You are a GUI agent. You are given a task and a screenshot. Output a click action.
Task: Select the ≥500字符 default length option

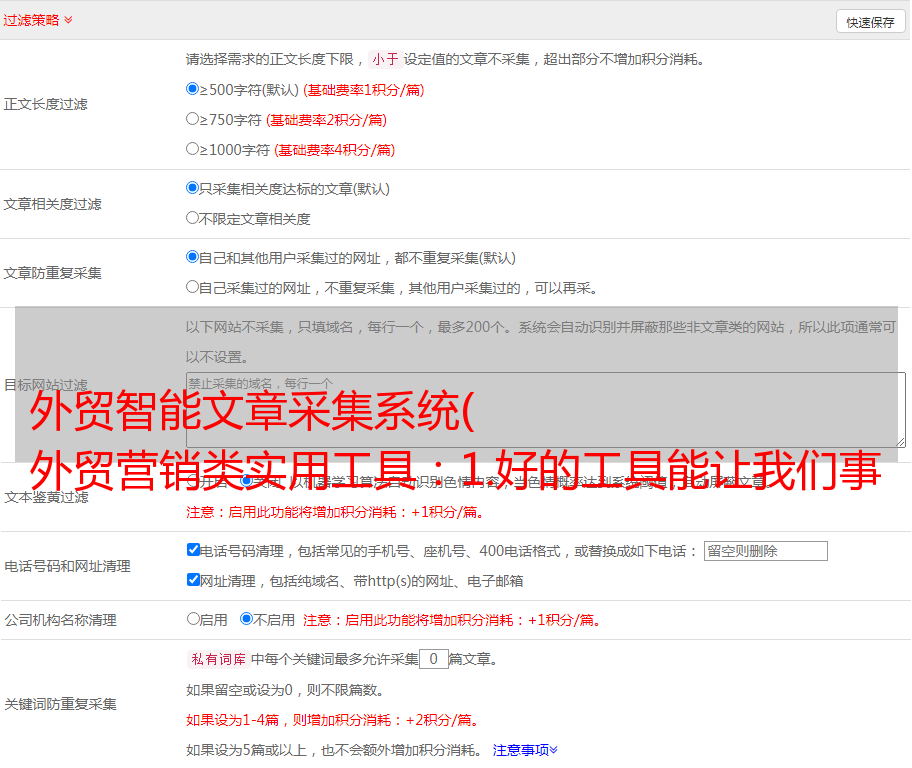click(x=193, y=89)
